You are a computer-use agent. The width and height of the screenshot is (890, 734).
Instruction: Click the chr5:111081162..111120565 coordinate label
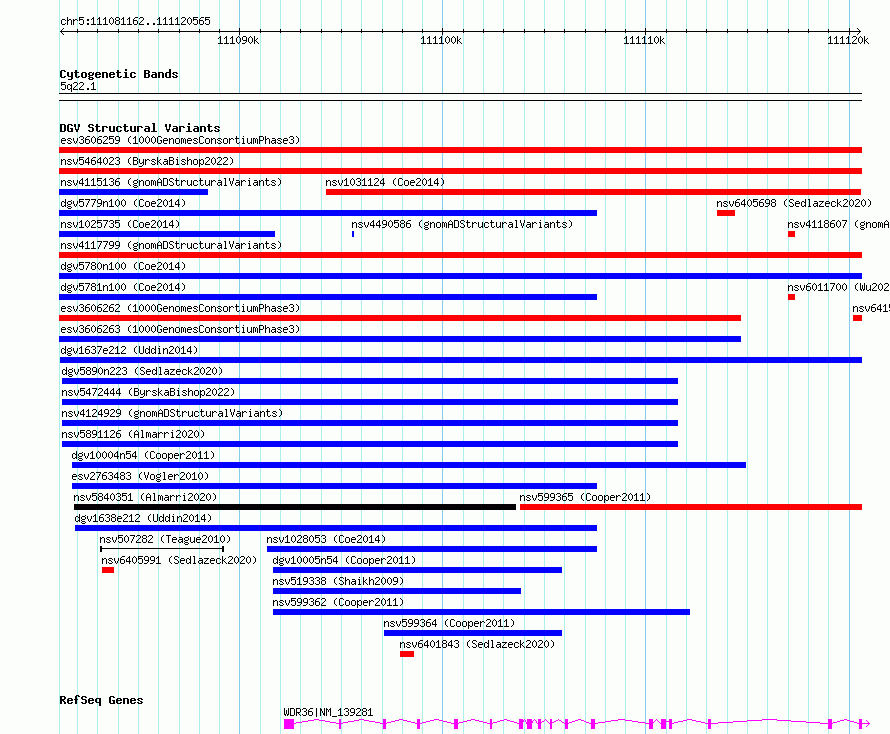[135, 21]
